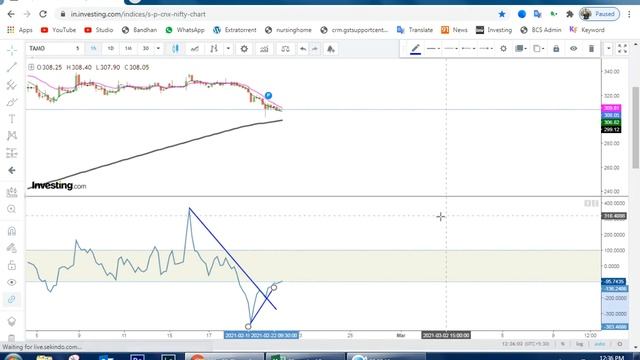This screenshot has width=640, height=360.
Task: Click the blue P marker on chart
Action: click(268, 96)
